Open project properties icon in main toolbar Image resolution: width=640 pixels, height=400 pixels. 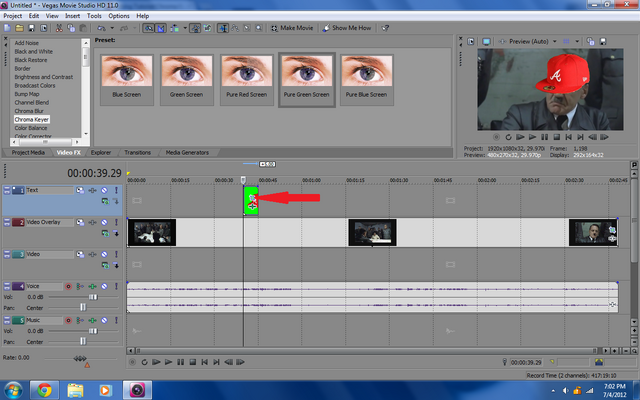(43, 28)
